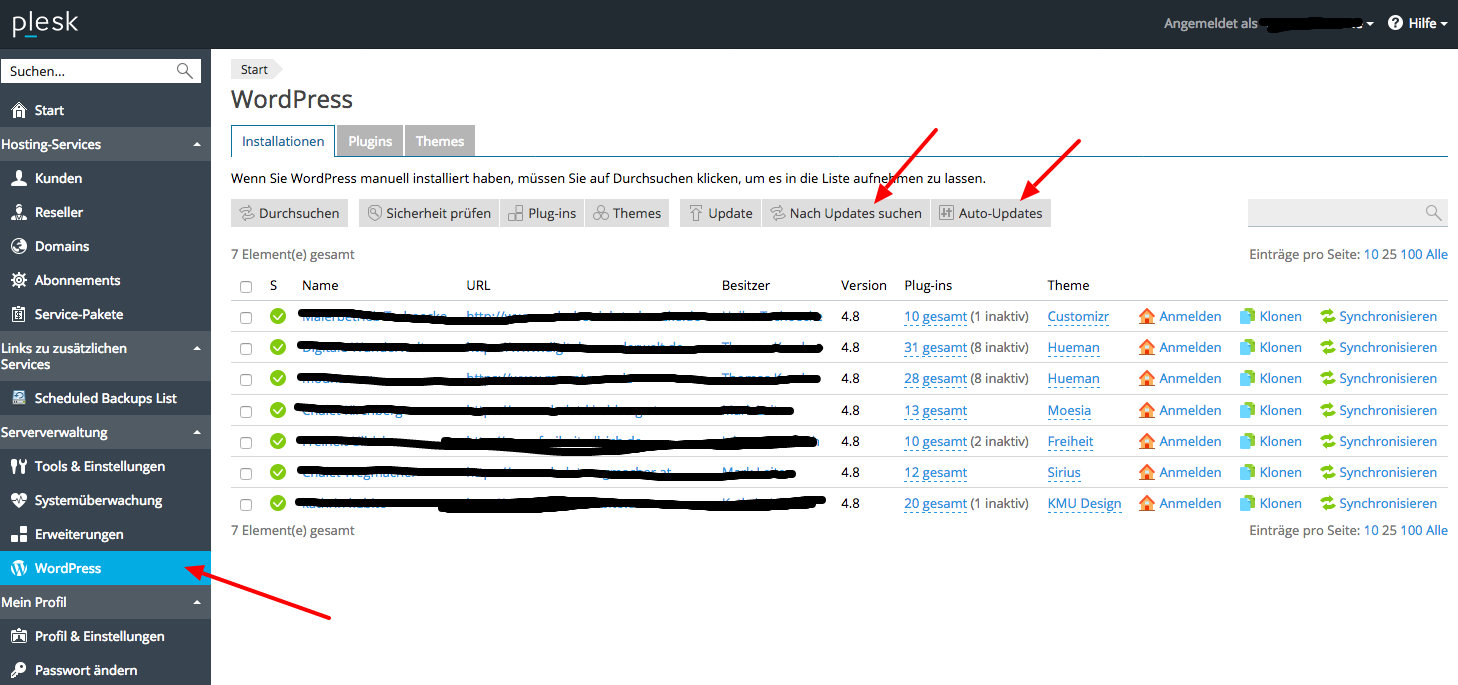Screen dimensions: 1458x685
Task: Click the search magnifier icon in sidebar
Action: point(184,71)
